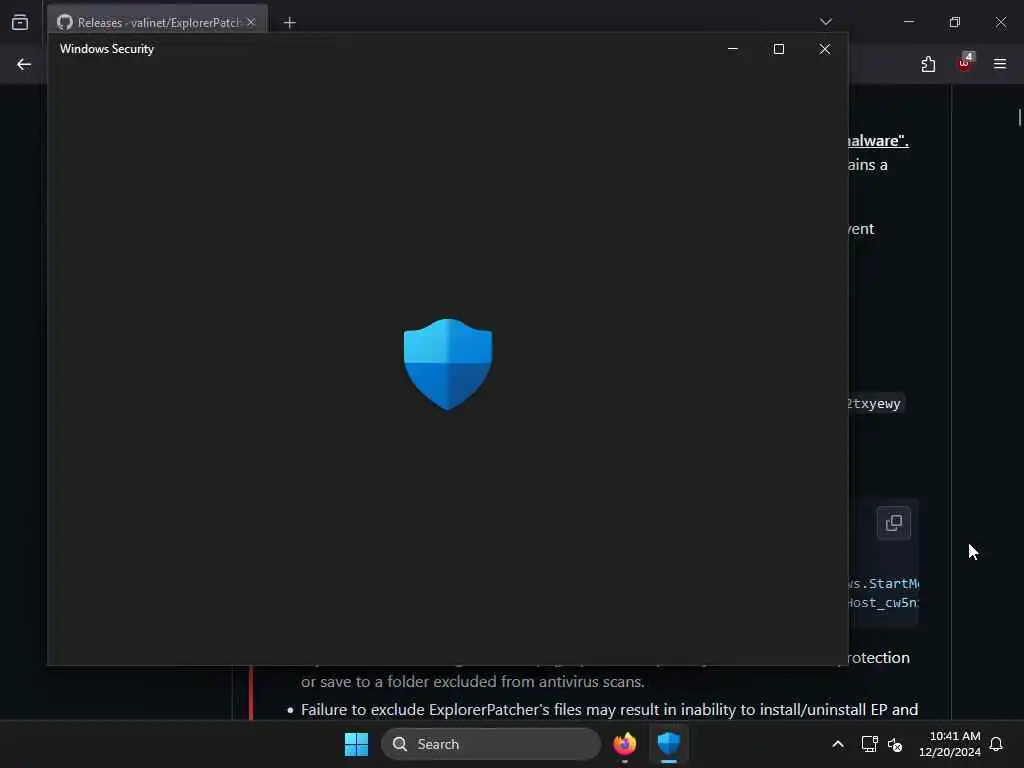Minimize the Windows Security window

pos(733,49)
